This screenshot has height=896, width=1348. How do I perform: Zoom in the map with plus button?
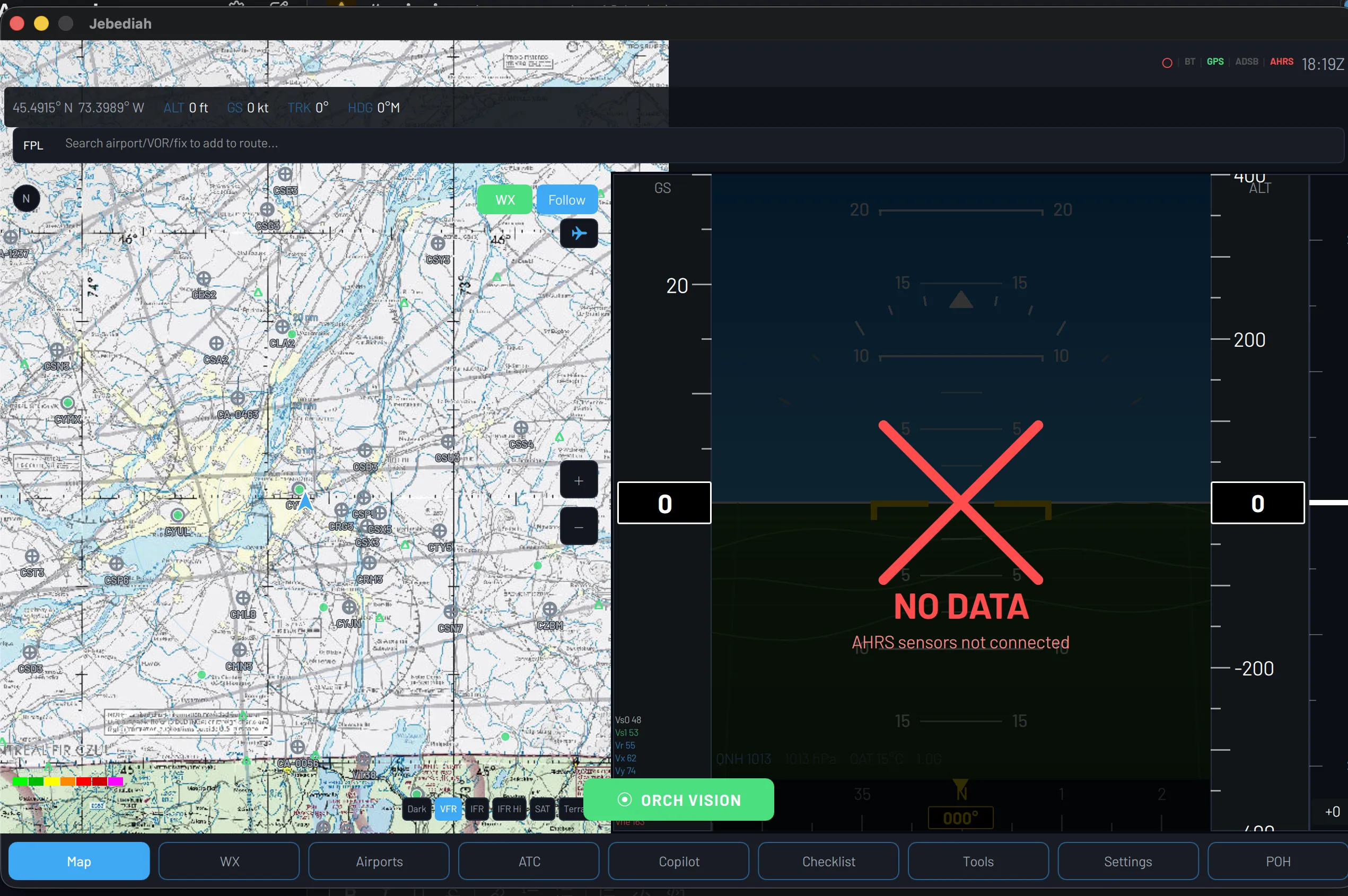point(579,480)
